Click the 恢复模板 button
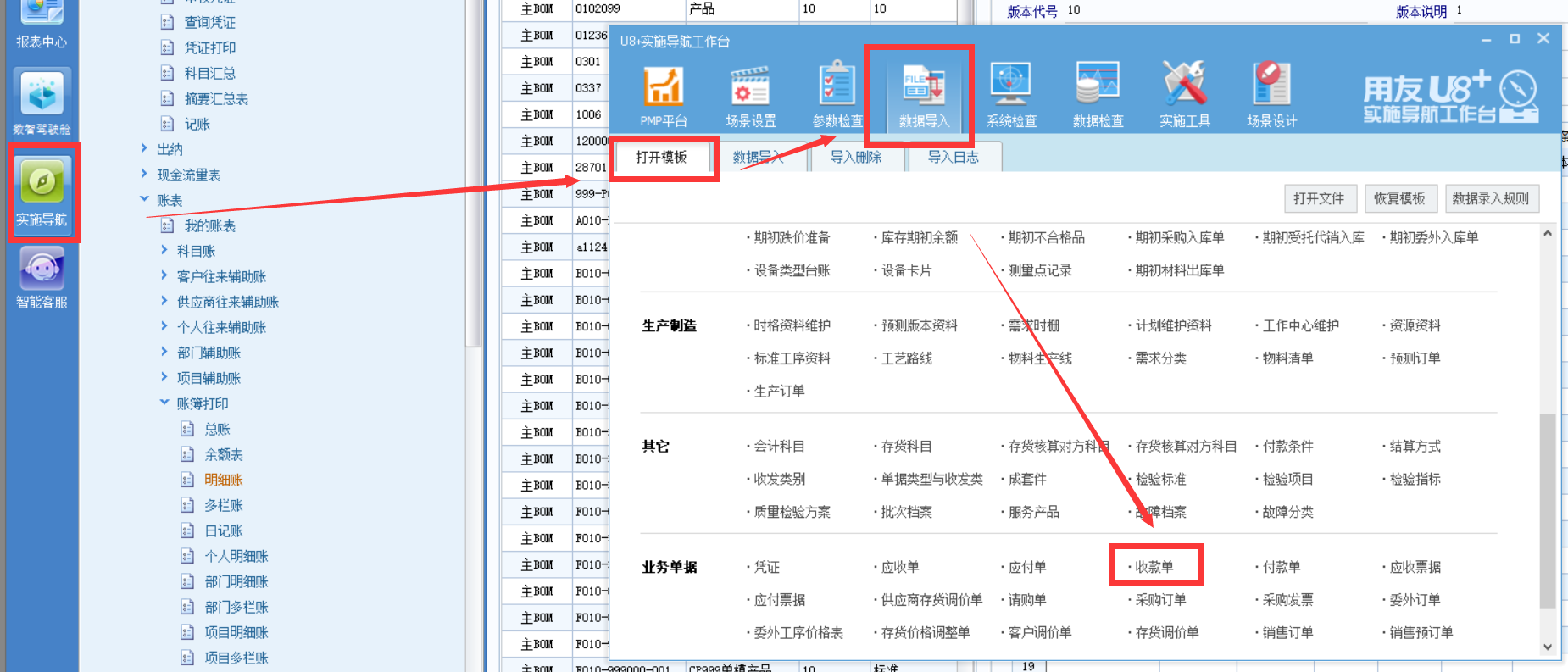 pos(1399,198)
